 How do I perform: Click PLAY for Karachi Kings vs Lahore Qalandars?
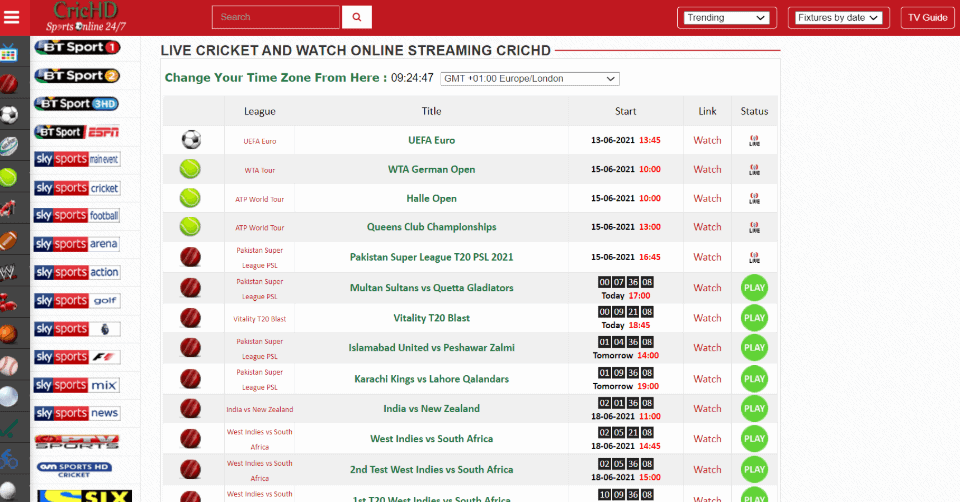click(x=754, y=379)
